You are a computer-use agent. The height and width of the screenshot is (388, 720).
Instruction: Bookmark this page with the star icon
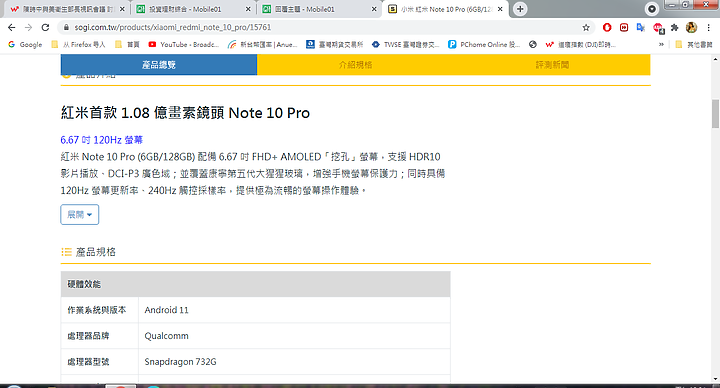(586, 28)
